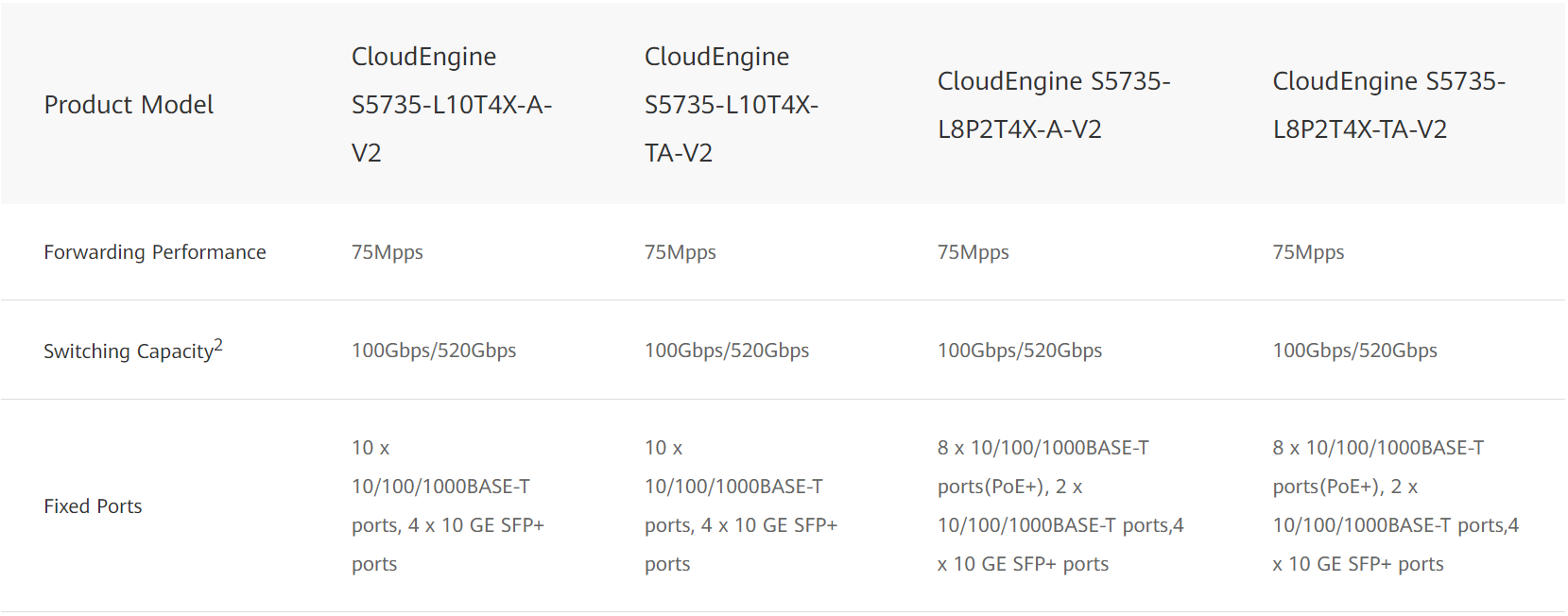
Task: Select the 100Gbps/520Gbps value for S5735-L10T4X-TA-V2
Action: (x=727, y=351)
